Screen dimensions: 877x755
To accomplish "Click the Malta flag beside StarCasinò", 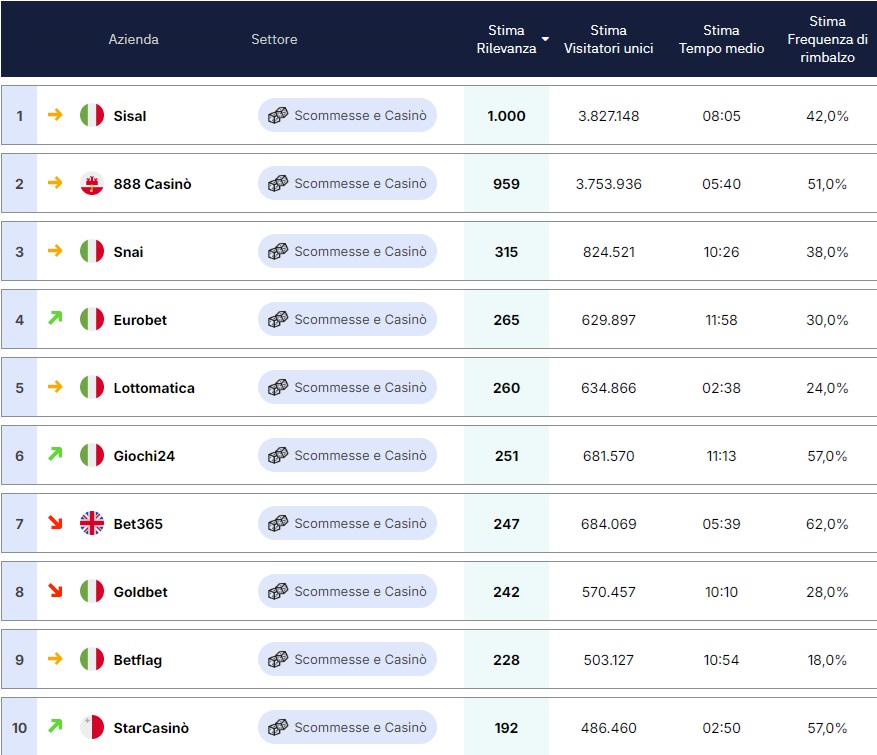I will (x=92, y=727).
